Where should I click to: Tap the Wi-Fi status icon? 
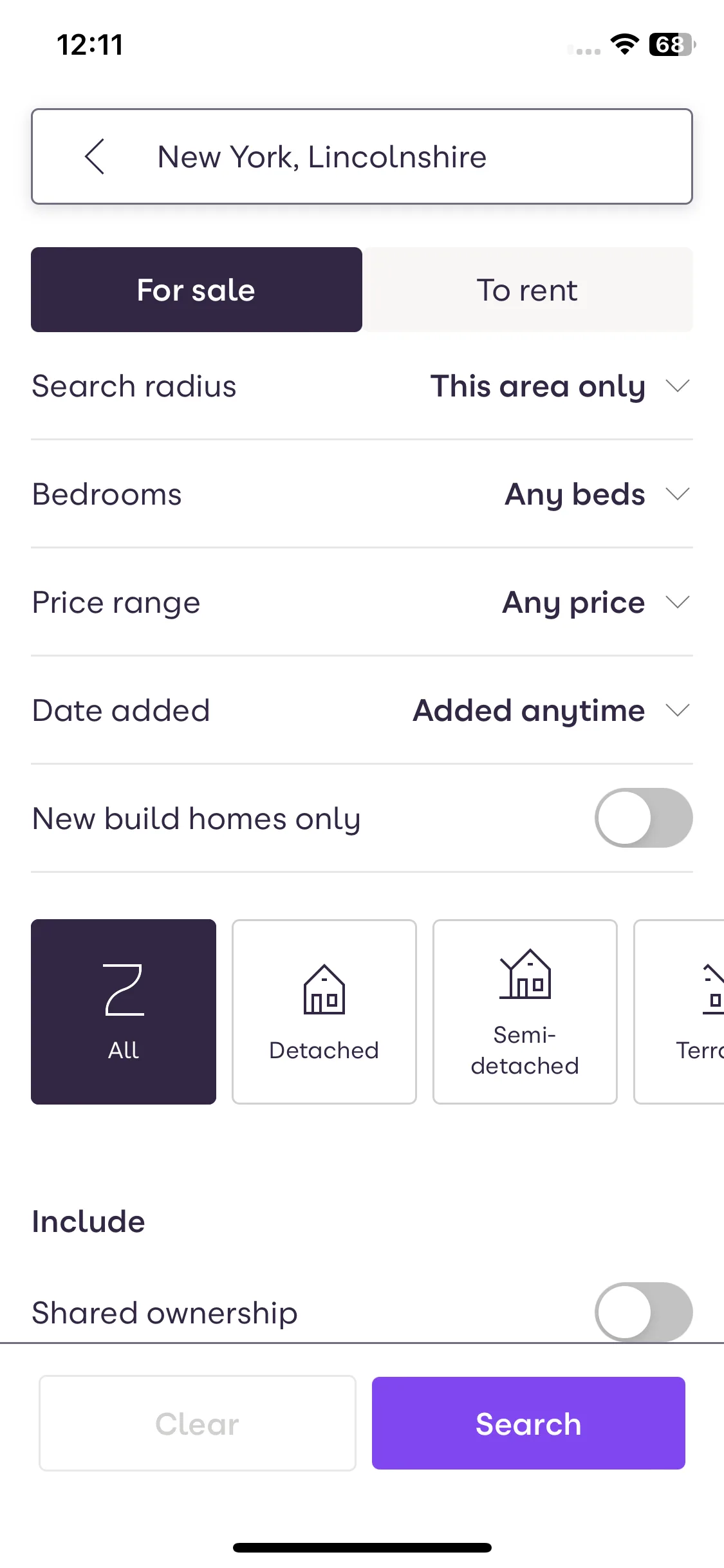[624, 44]
